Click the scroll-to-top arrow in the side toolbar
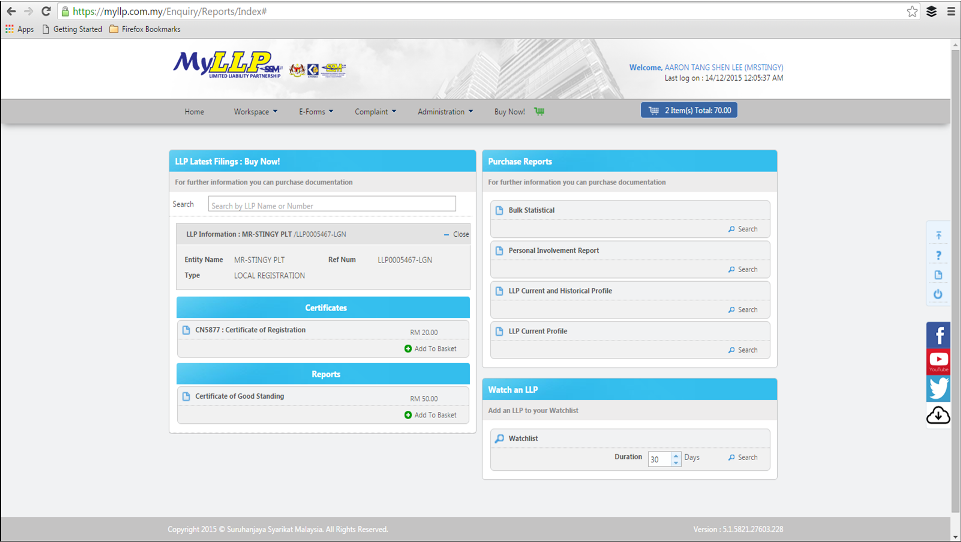 (938, 235)
